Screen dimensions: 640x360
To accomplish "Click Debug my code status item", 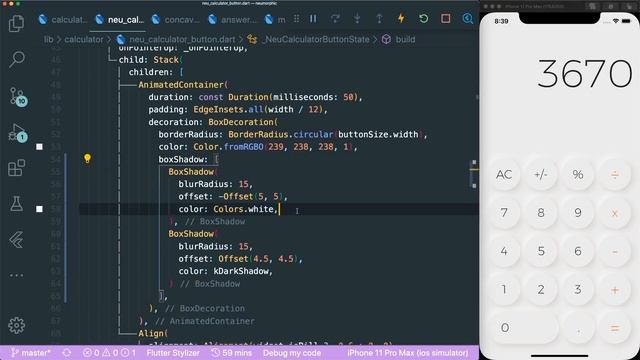I will tap(292, 353).
